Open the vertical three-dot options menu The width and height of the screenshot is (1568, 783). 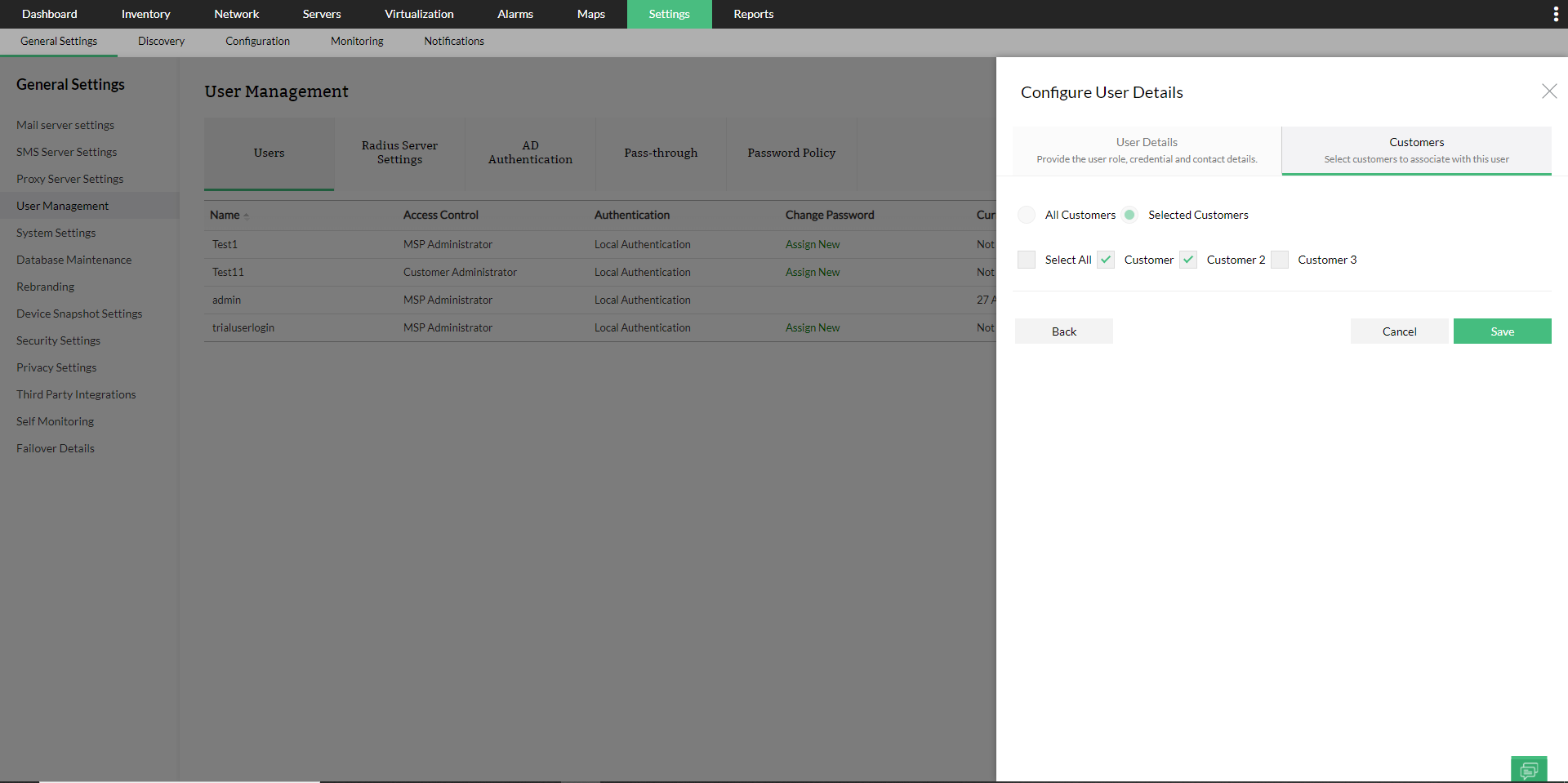[1555, 14]
